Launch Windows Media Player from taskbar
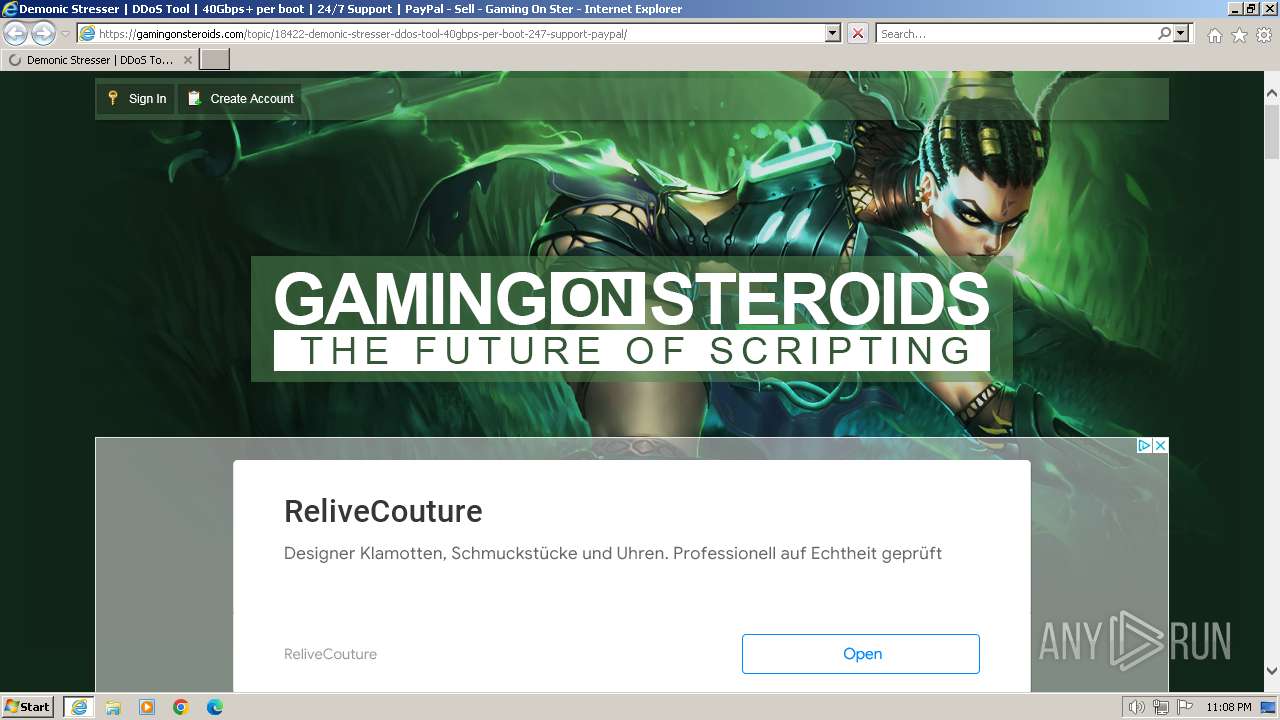Viewport: 1280px width, 720px height. pos(147,707)
